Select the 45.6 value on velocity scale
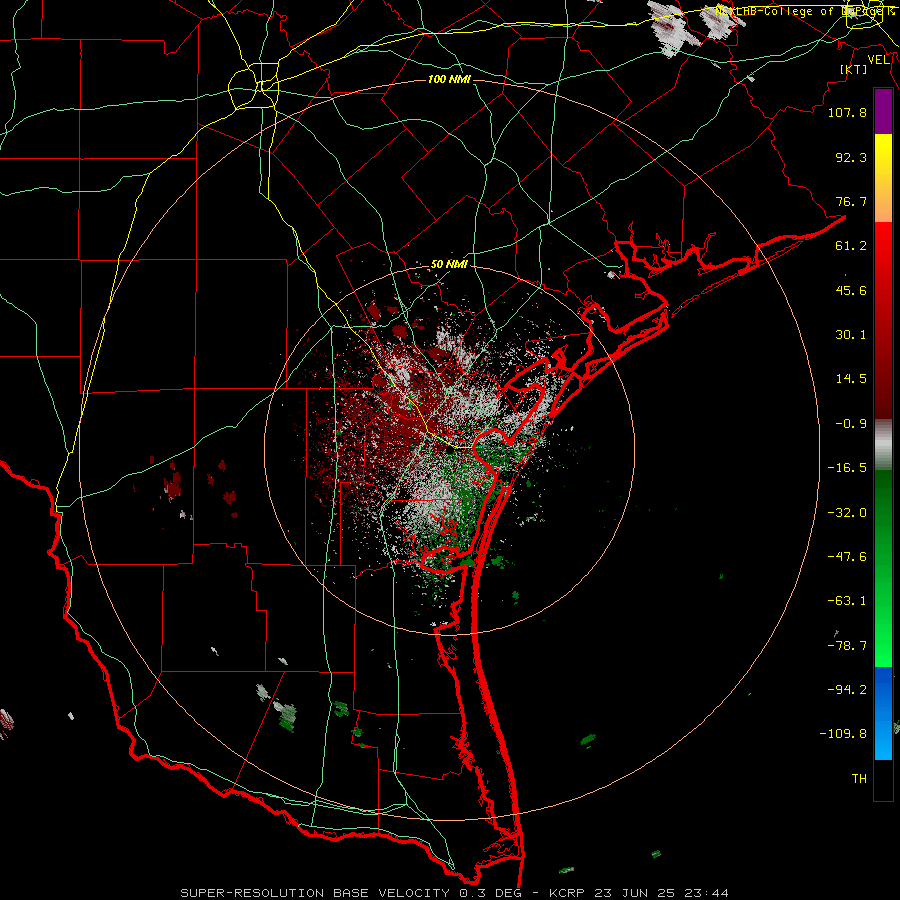900x900 pixels. click(x=851, y=290)
